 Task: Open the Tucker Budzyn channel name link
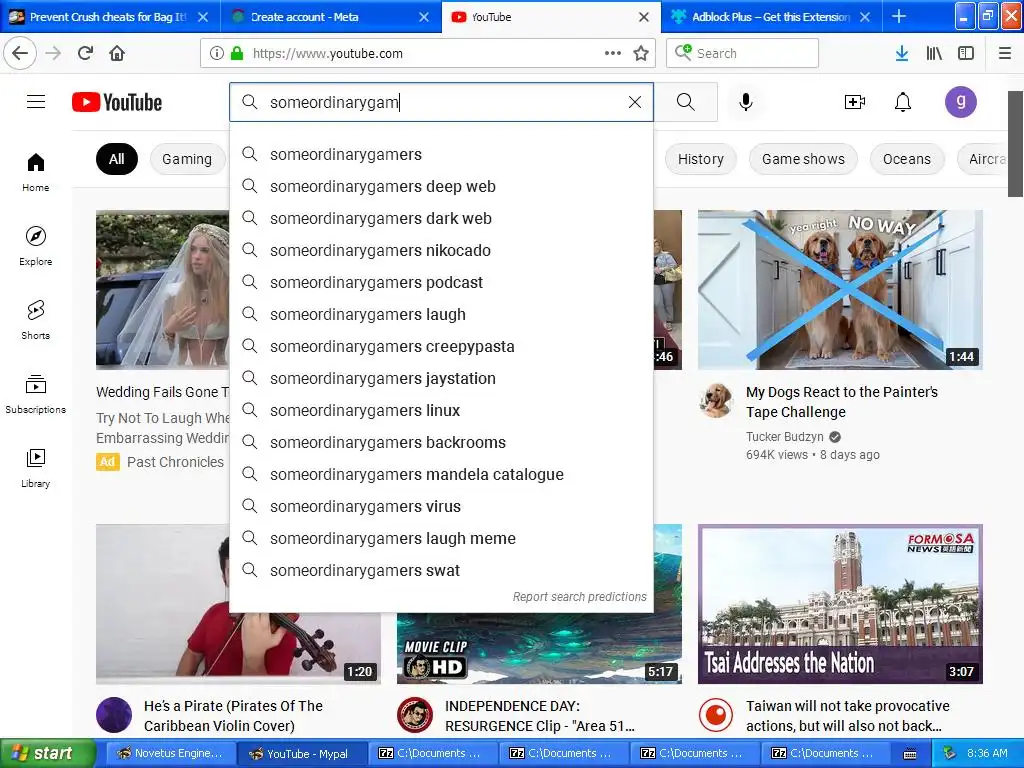pyautogui.click(x=784, y=436)
